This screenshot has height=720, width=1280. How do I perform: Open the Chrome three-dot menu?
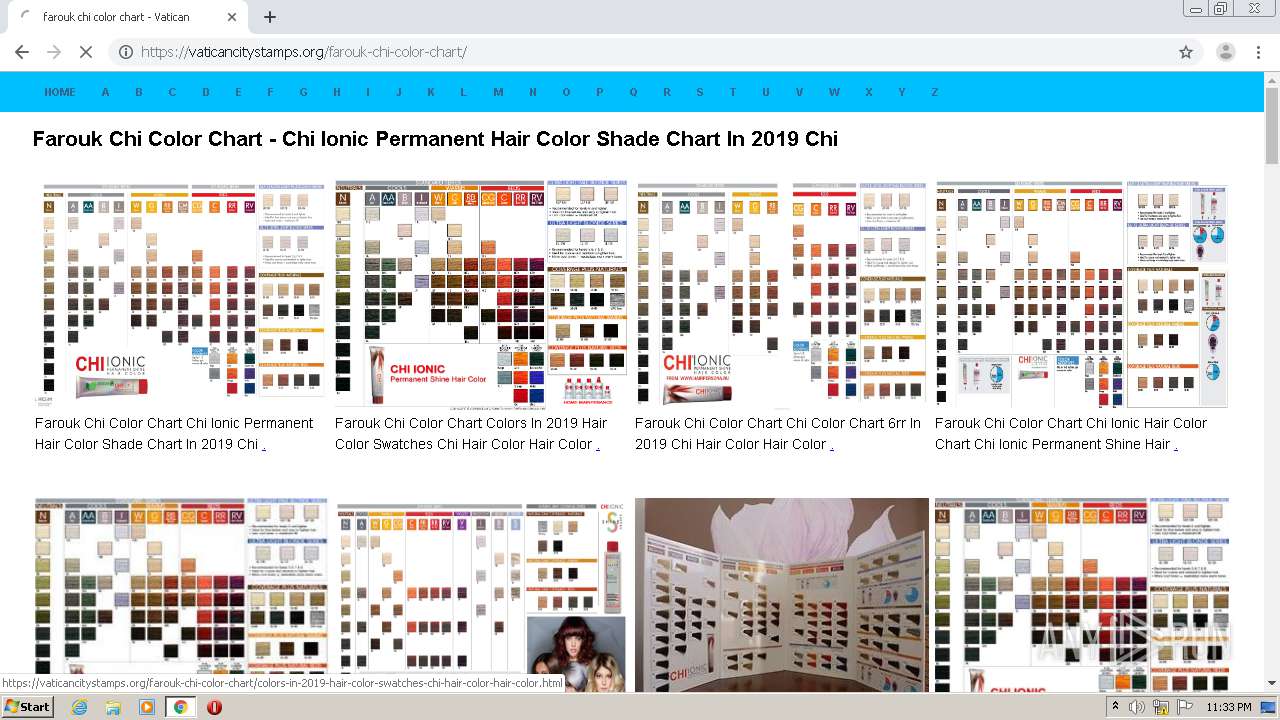point(1258,52)
